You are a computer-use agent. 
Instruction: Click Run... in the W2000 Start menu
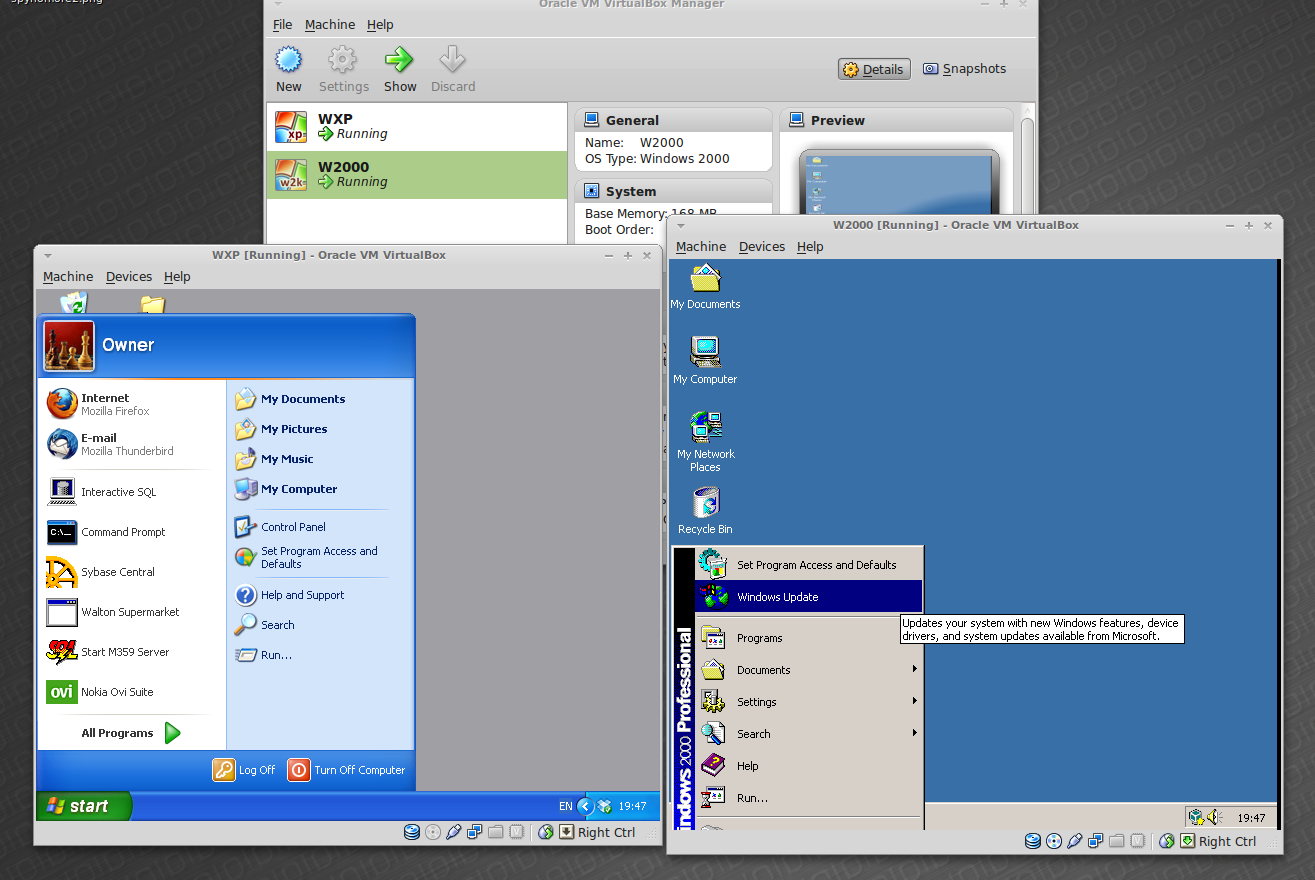[808, 798]
